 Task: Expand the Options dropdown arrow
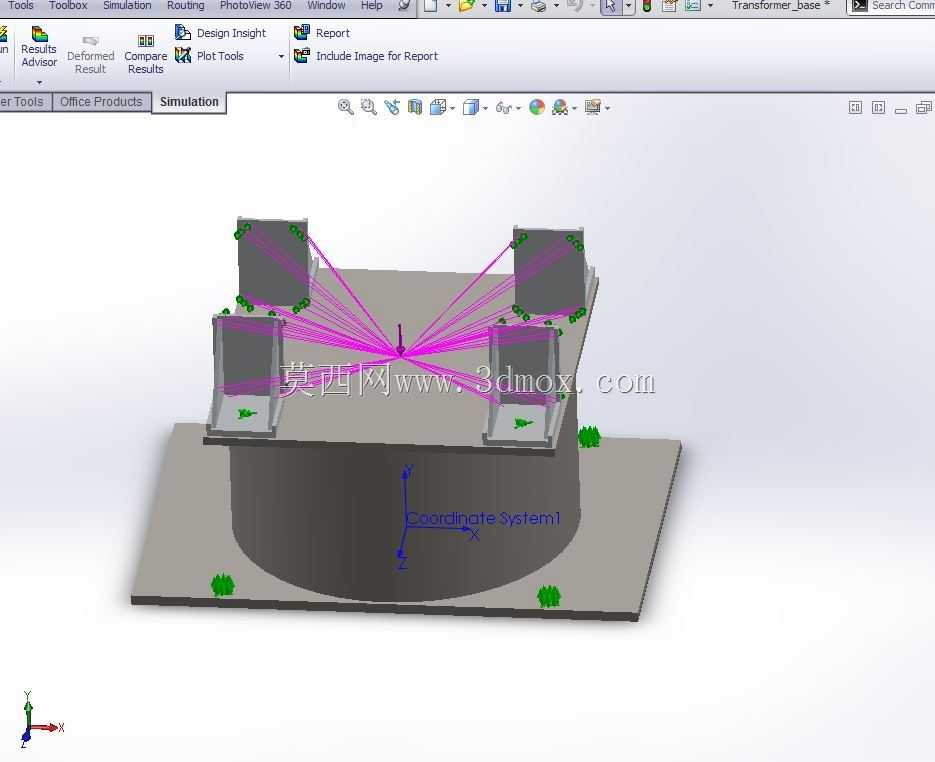click(710, 6)
